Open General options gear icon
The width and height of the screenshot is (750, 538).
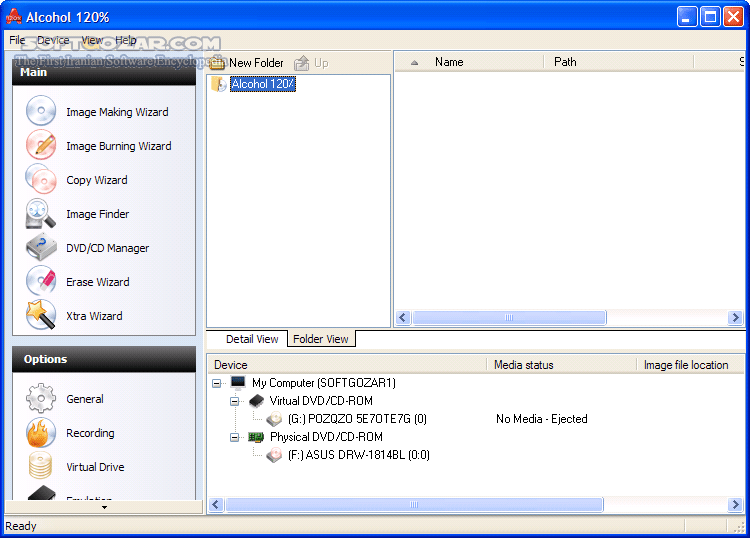pos(41,399)
